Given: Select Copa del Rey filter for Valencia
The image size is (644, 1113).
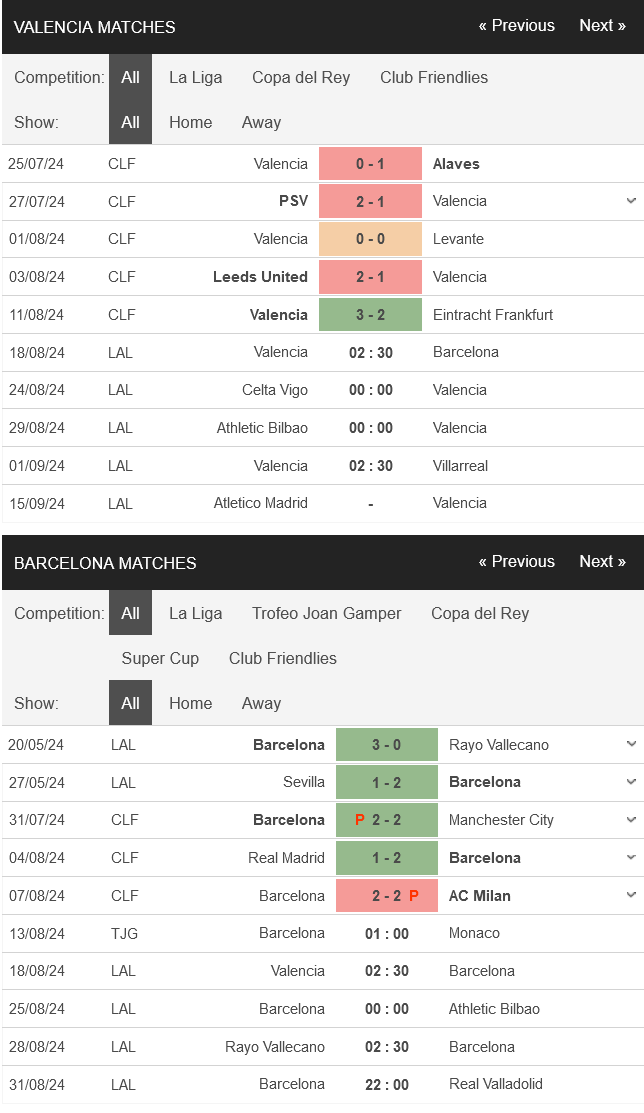Looking at the screenshot, I should [x=301, y=77].
